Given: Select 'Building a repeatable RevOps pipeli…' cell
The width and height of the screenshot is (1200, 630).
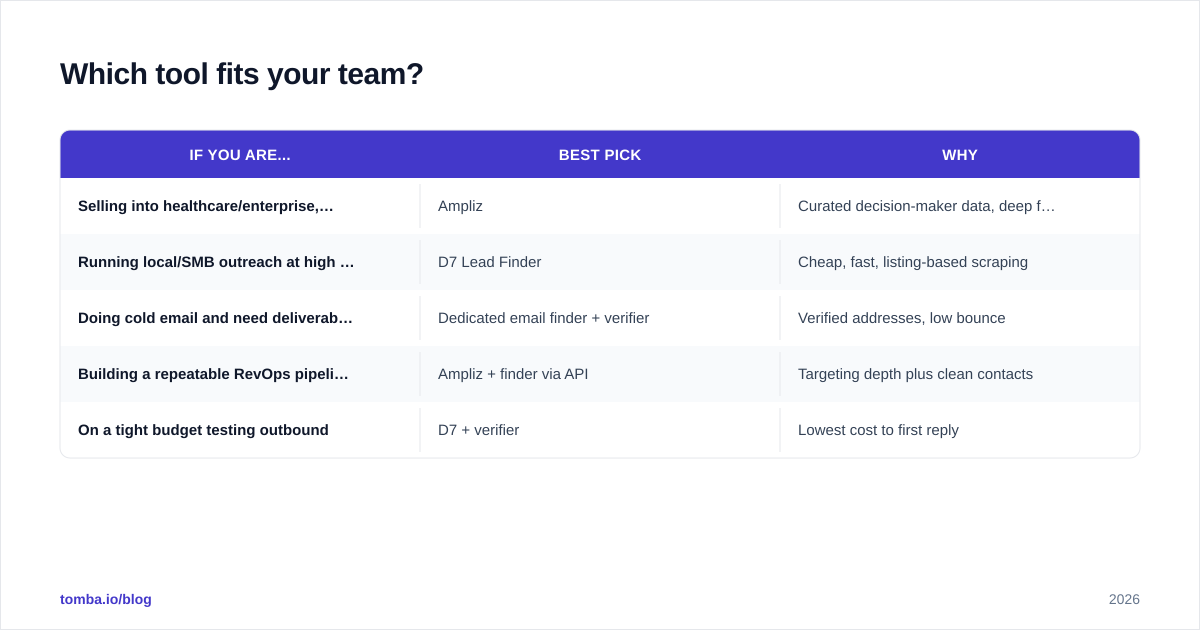Looking at the screenshot, I should (240, 374).
